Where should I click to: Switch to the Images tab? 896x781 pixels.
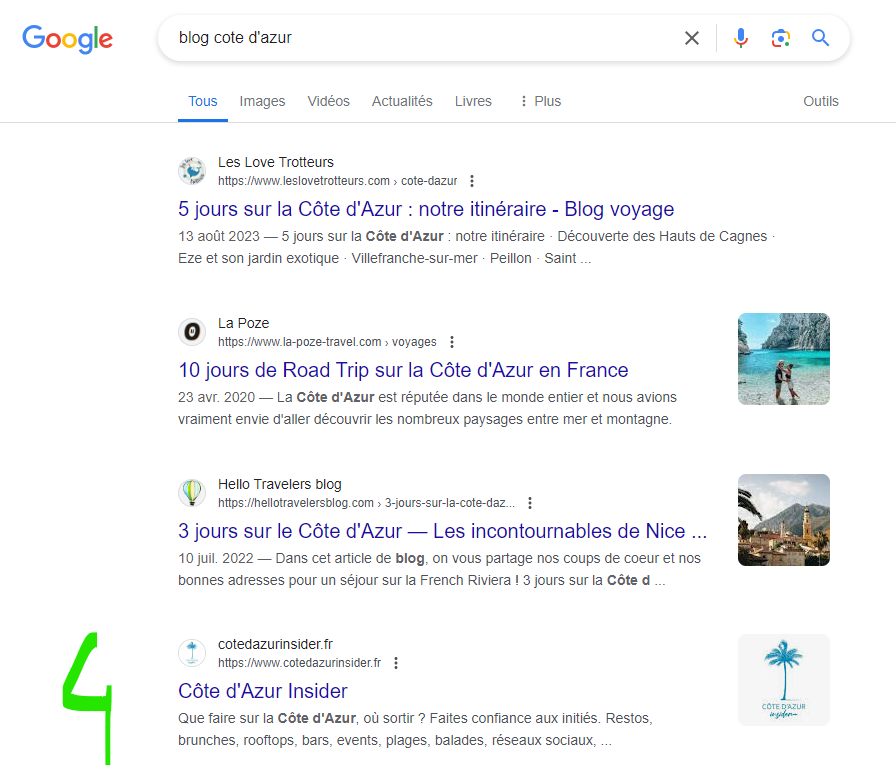[x=262, y=101]
